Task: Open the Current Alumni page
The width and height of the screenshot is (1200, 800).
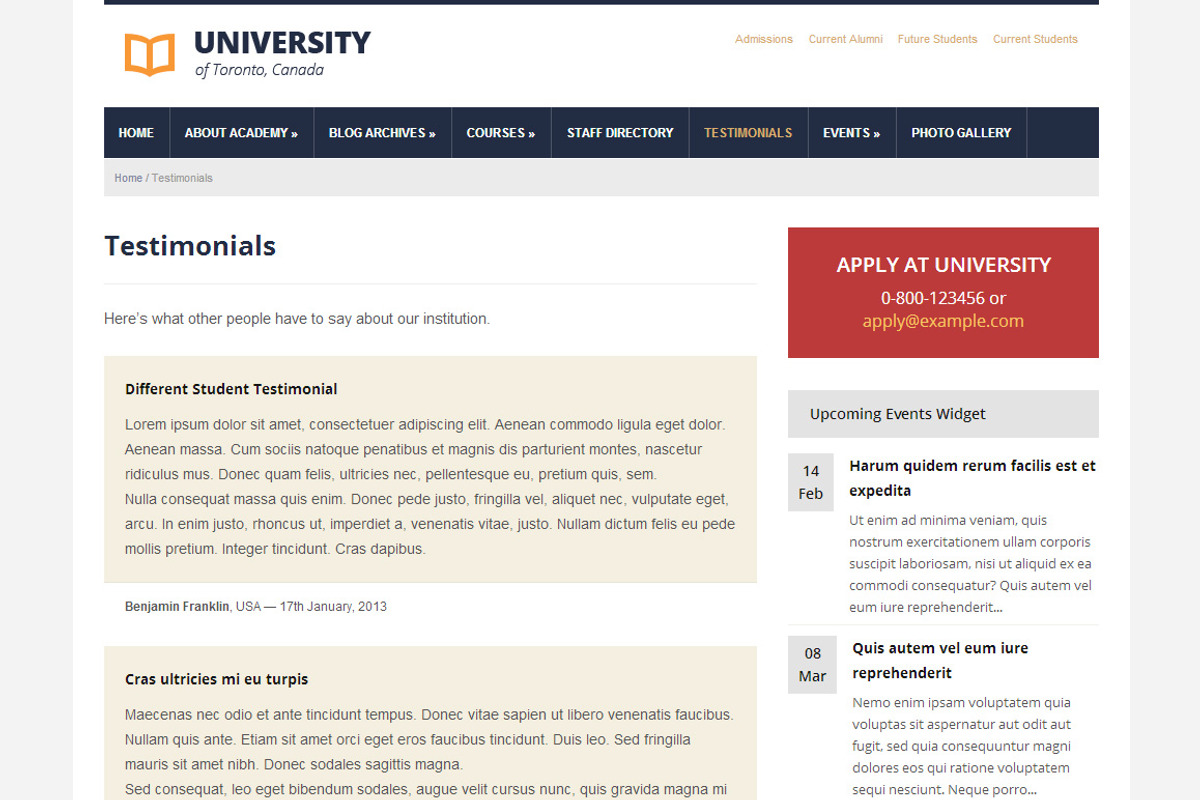Action: (x=846, y=39)
